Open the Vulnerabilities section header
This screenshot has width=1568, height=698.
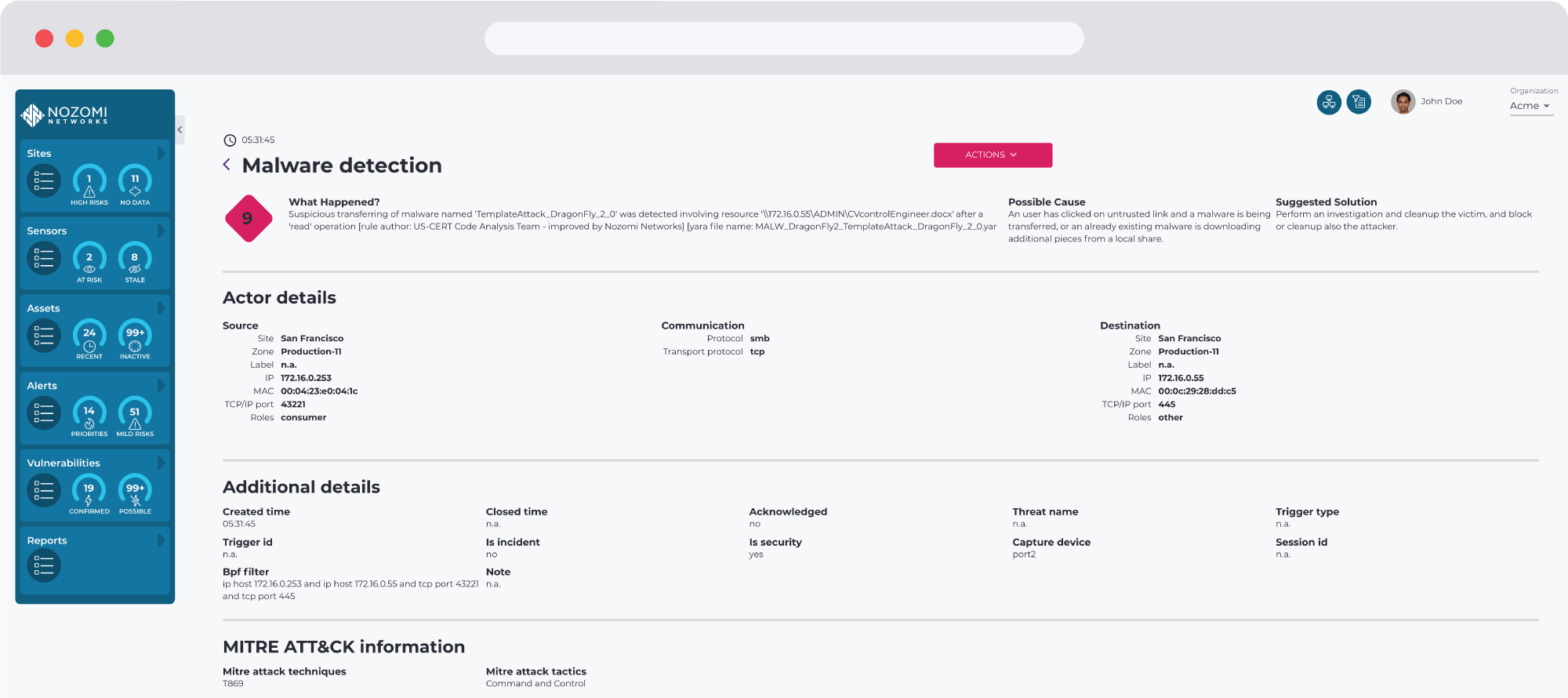64,463
